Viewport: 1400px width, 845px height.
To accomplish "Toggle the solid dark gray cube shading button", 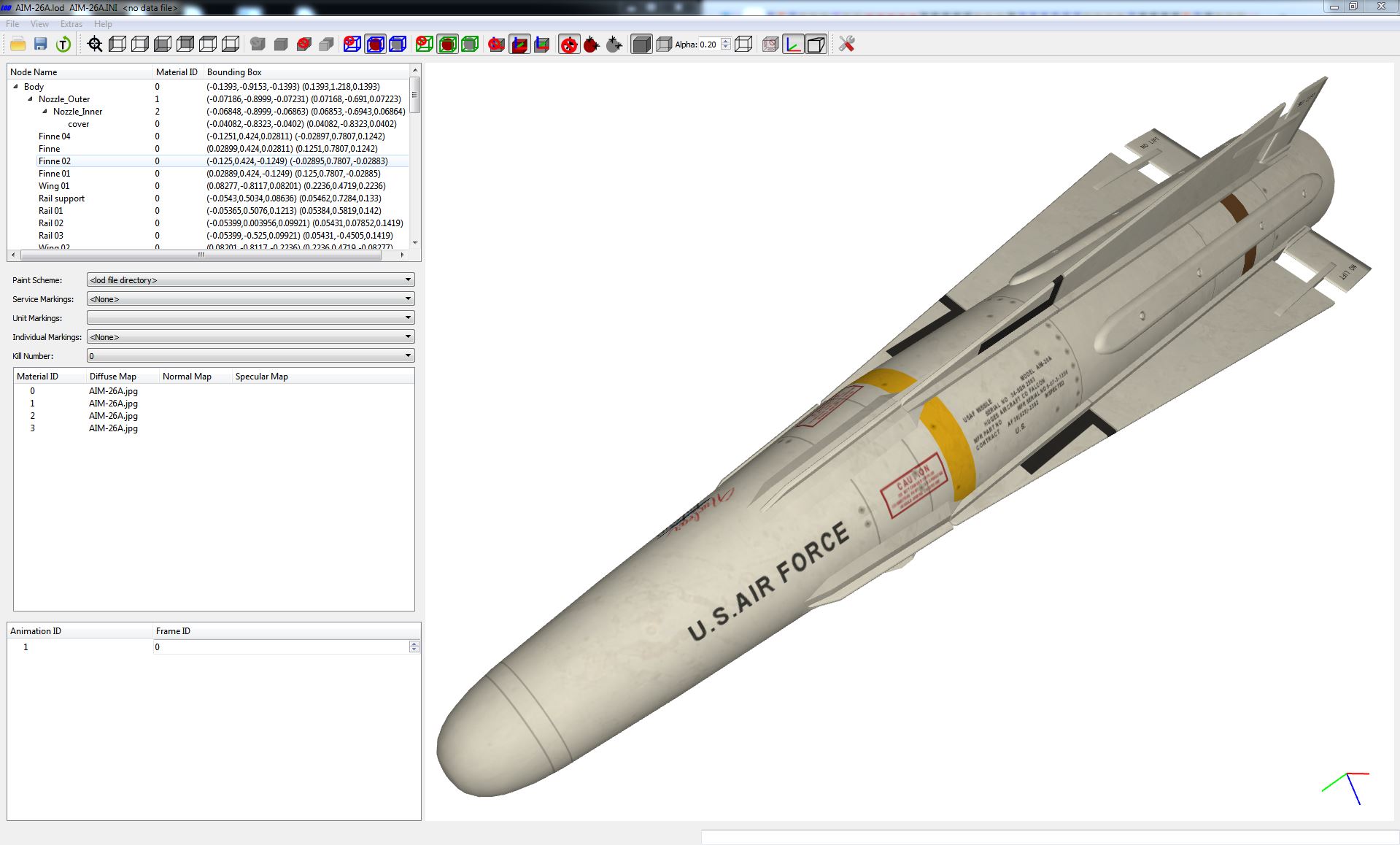I will coord(641,45).
